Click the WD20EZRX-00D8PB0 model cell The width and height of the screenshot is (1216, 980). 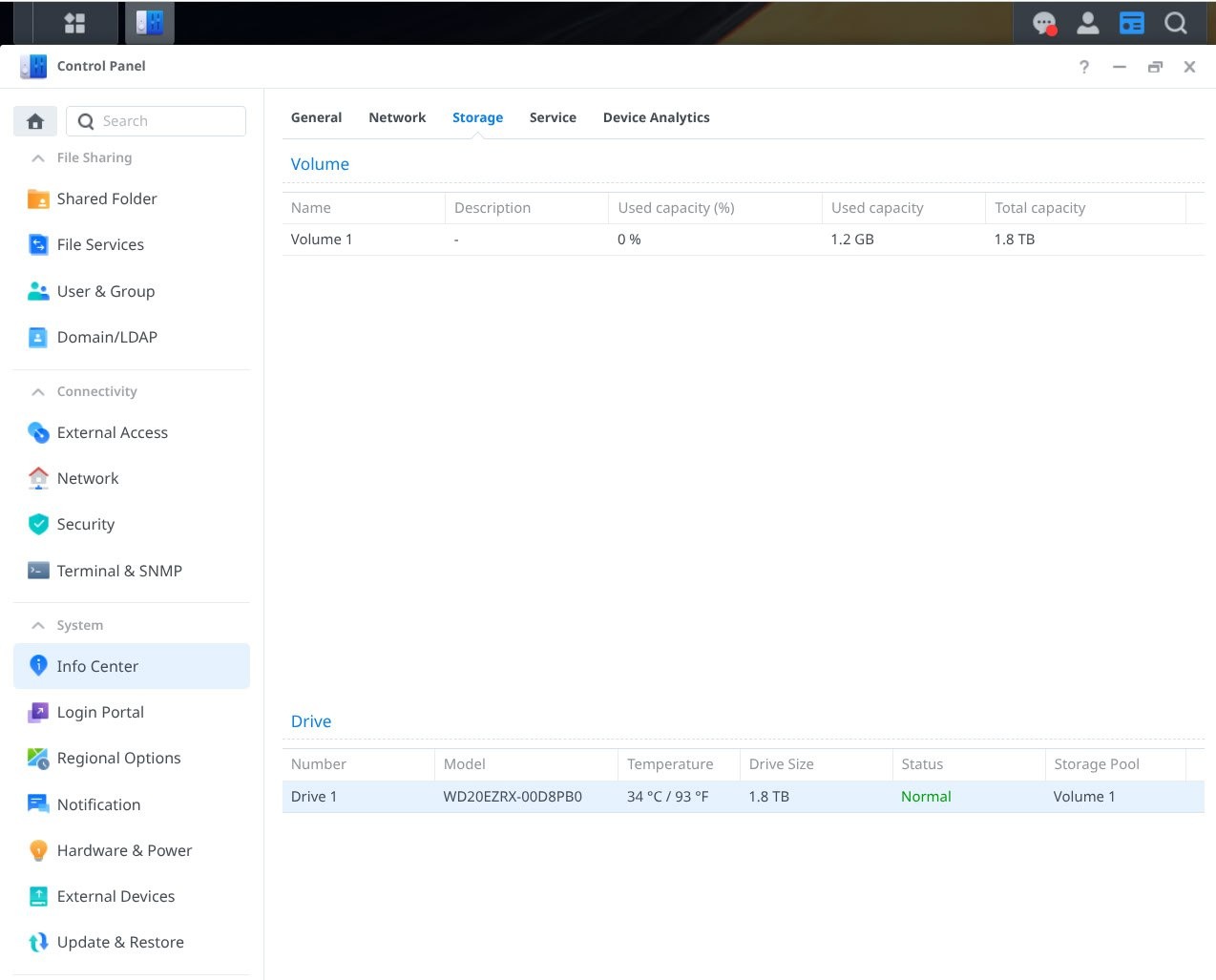513,797
